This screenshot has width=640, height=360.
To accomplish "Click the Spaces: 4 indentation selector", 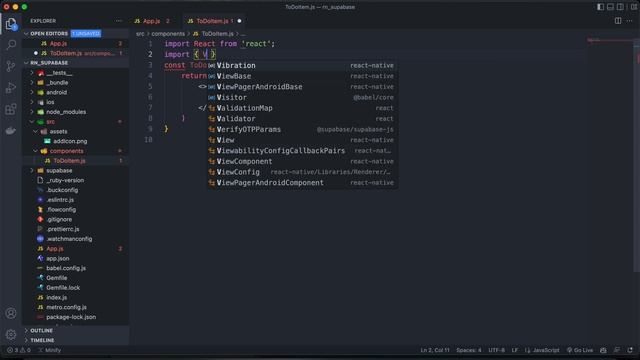I will coord(469,350).
